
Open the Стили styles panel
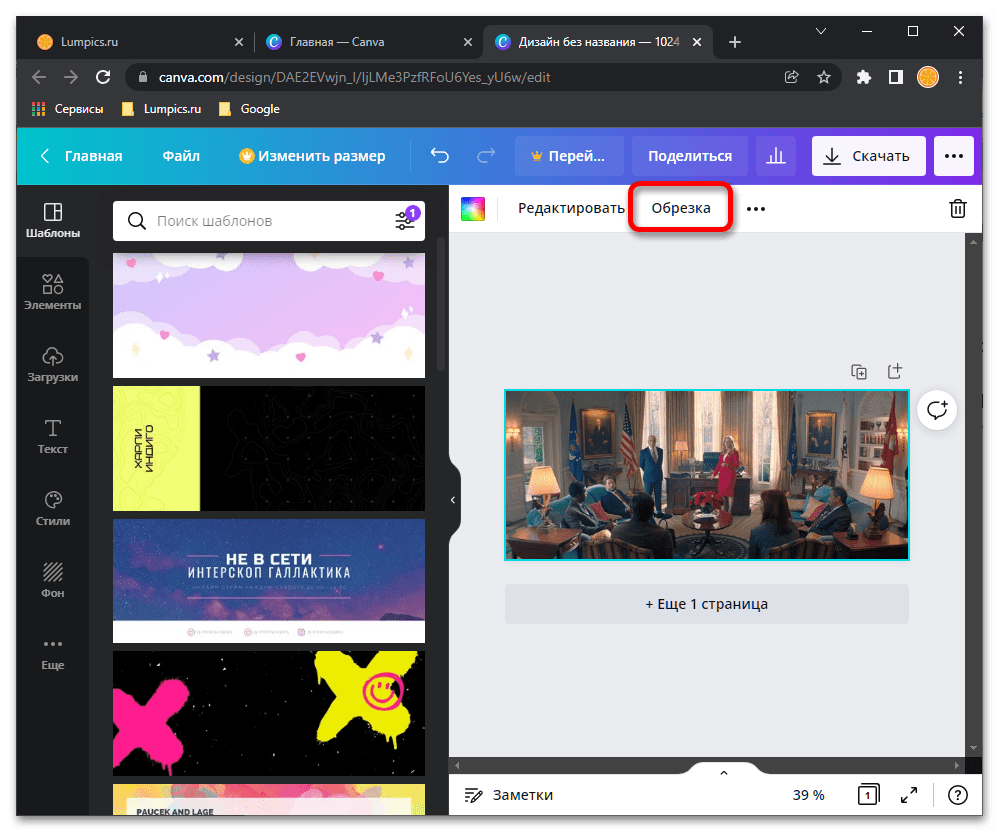(53, 508)
